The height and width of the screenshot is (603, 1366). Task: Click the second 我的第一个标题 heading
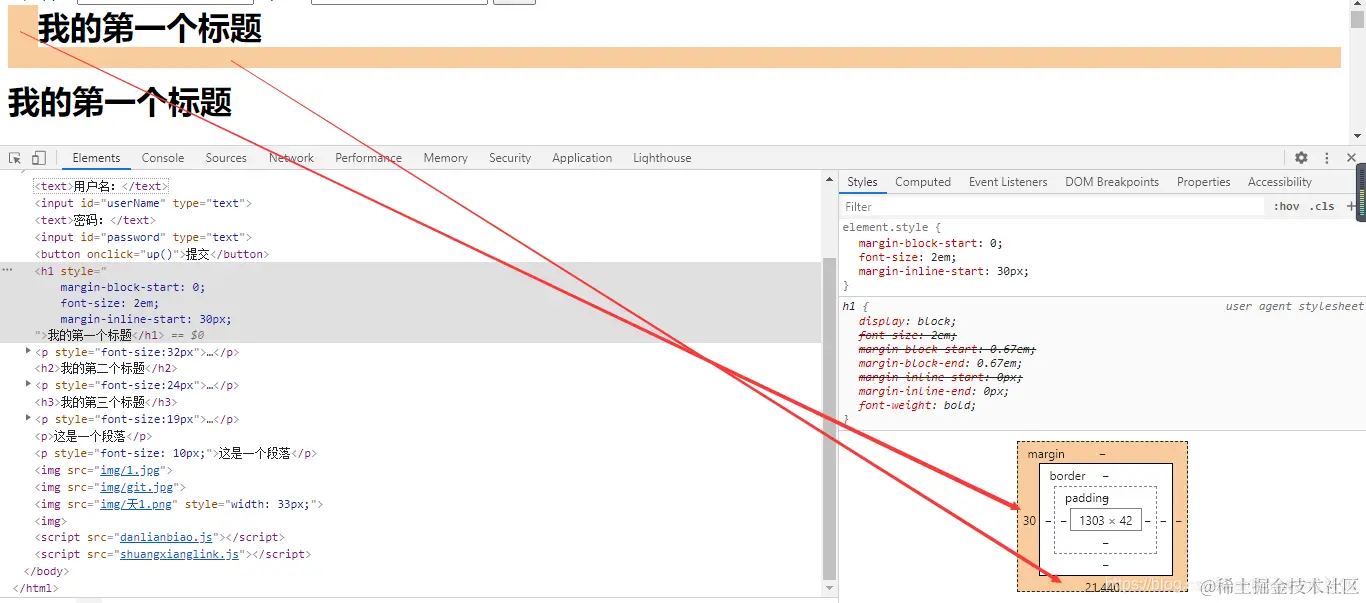[x=120, y=102]
